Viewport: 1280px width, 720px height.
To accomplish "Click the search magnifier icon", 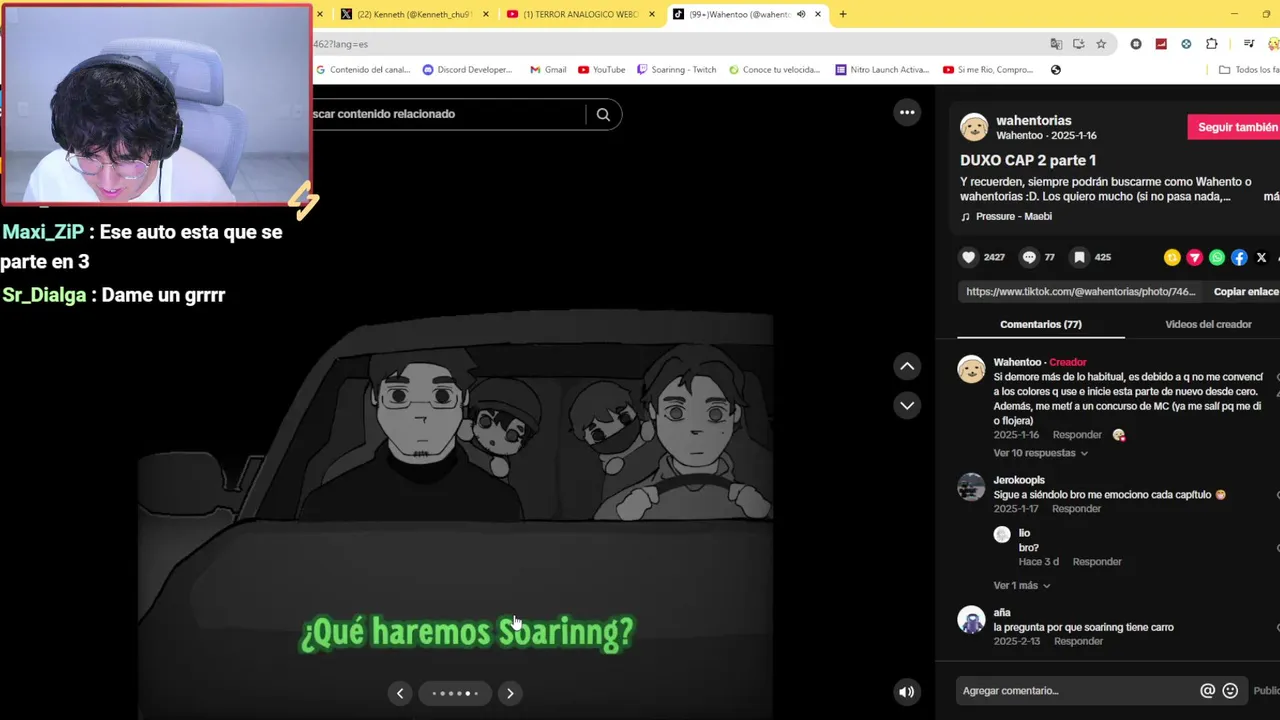I will 603,114.
